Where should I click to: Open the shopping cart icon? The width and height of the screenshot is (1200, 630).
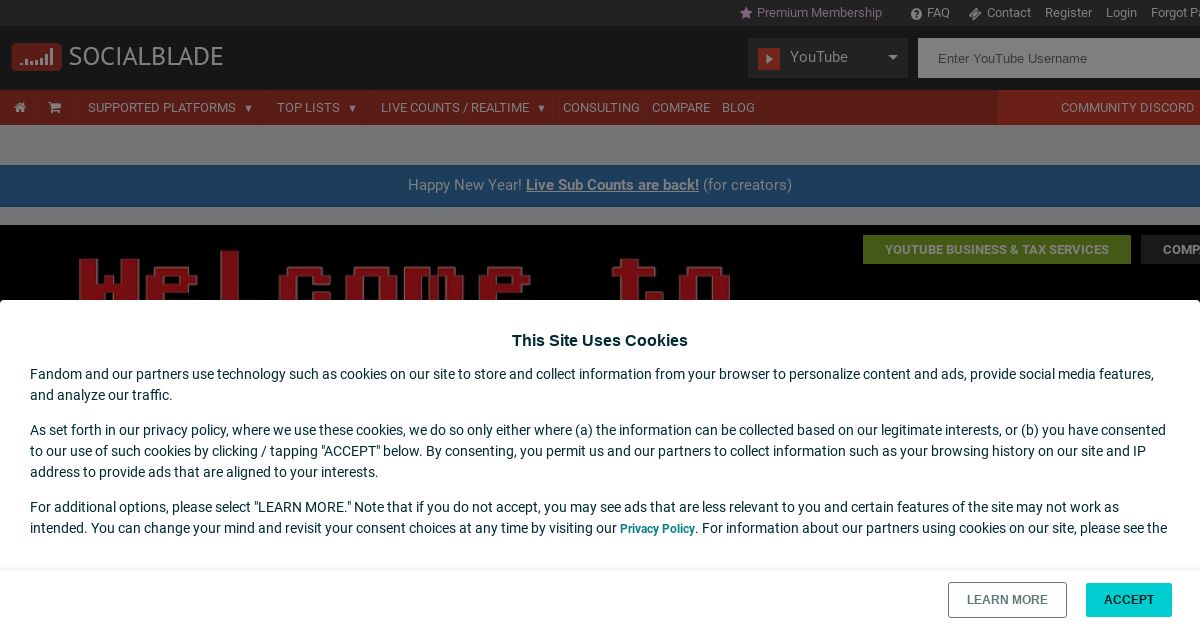[55, 108]
